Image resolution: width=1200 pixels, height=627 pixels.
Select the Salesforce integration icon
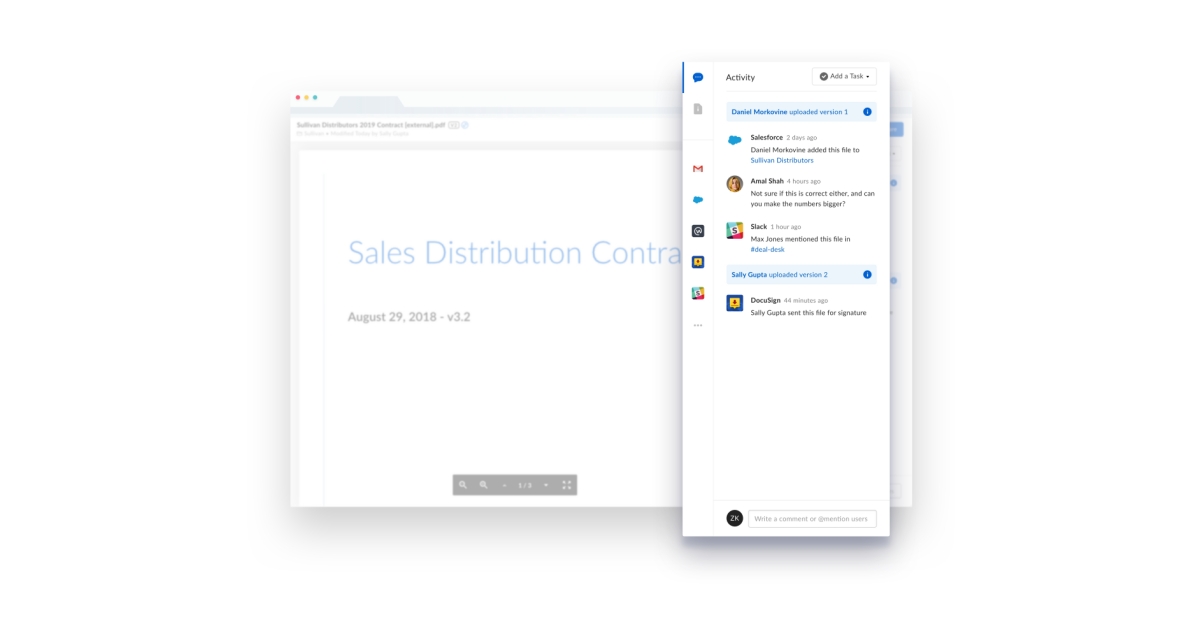point(698,199)
